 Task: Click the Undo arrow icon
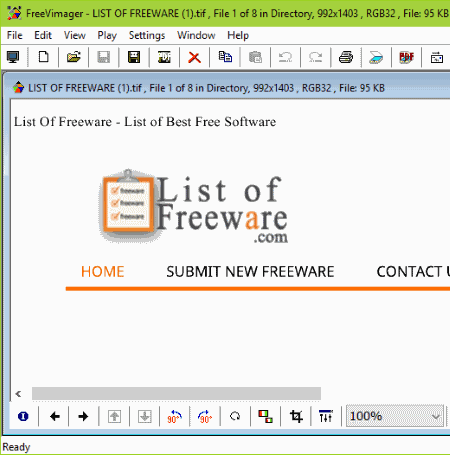(285, 57)
